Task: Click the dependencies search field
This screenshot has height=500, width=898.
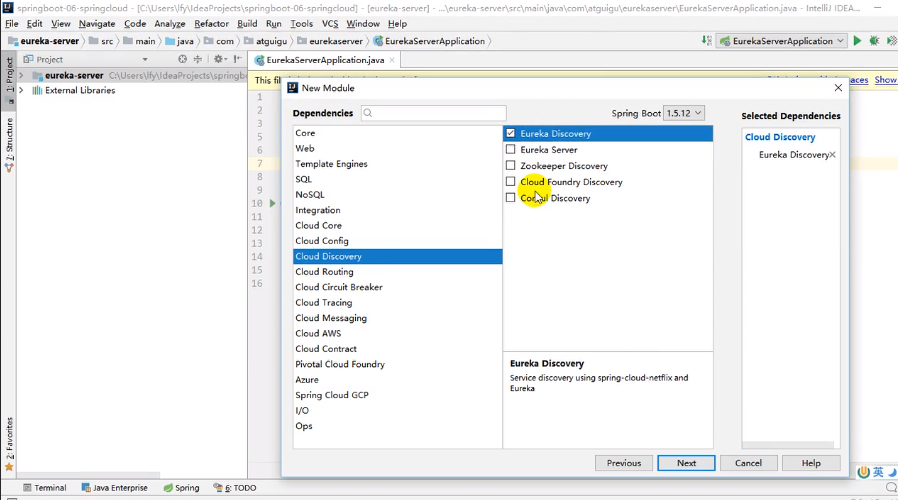Action: click(434, 113)
